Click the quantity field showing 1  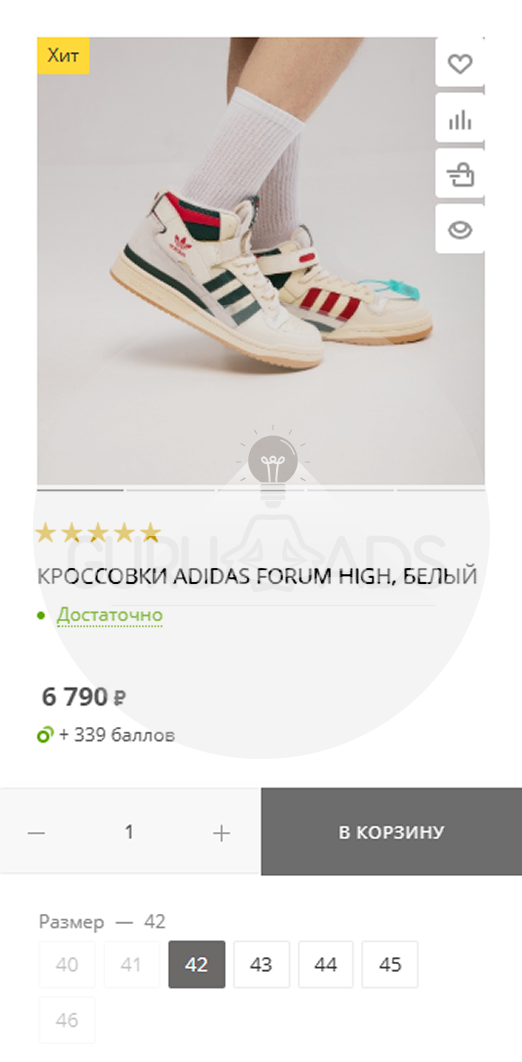click(129, 832)
